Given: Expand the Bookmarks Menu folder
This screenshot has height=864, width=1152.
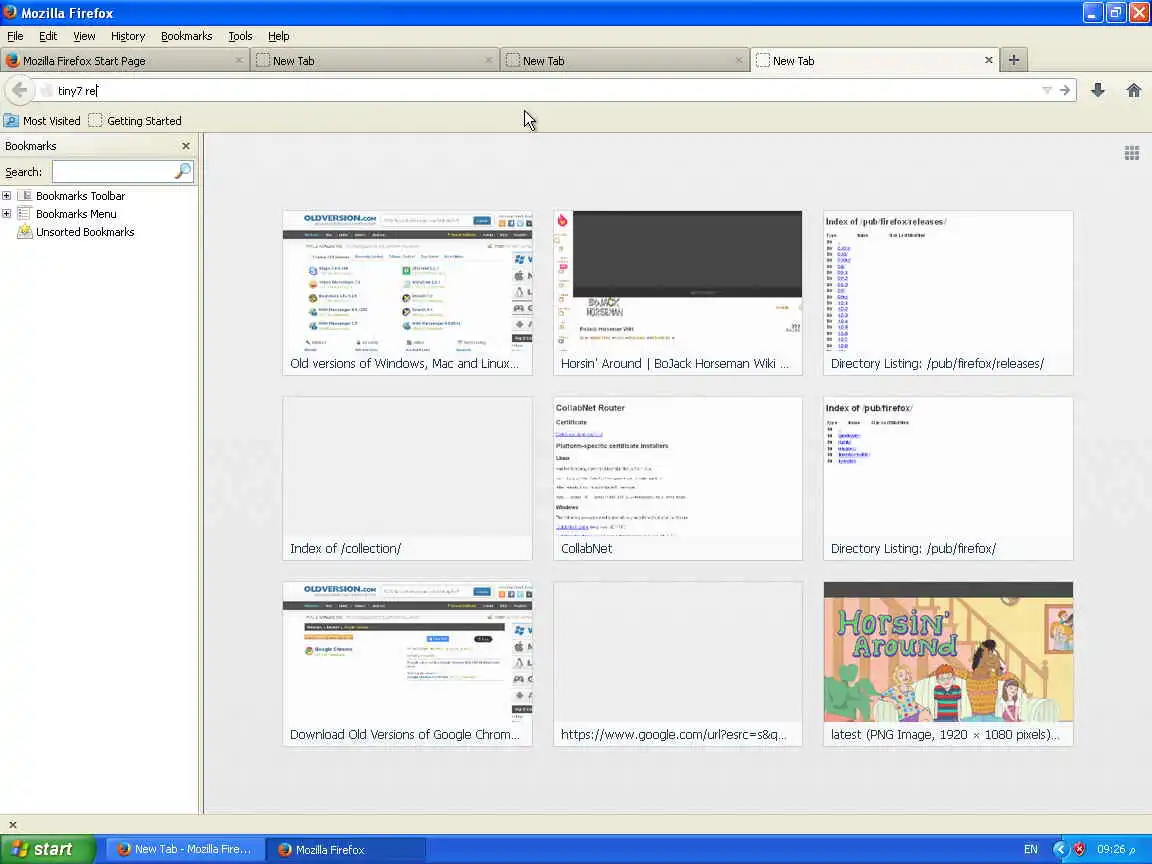Looking at the screenshot, I should pyautogui.click(x=7, y=214).
